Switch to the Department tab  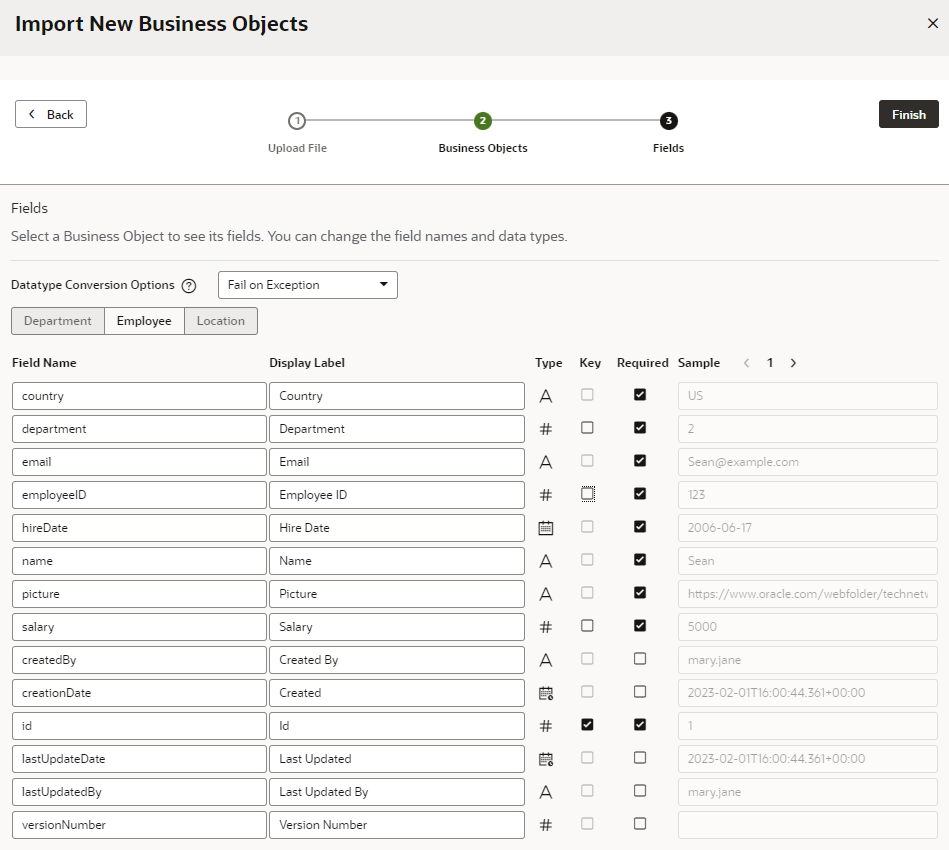click(57, 321)
